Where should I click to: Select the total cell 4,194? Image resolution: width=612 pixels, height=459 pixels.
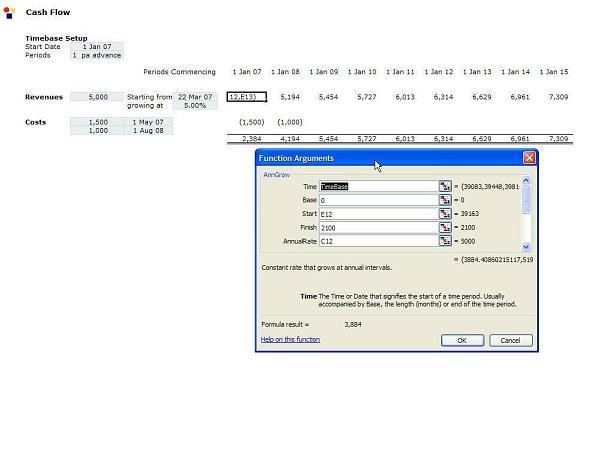(290, 139)
